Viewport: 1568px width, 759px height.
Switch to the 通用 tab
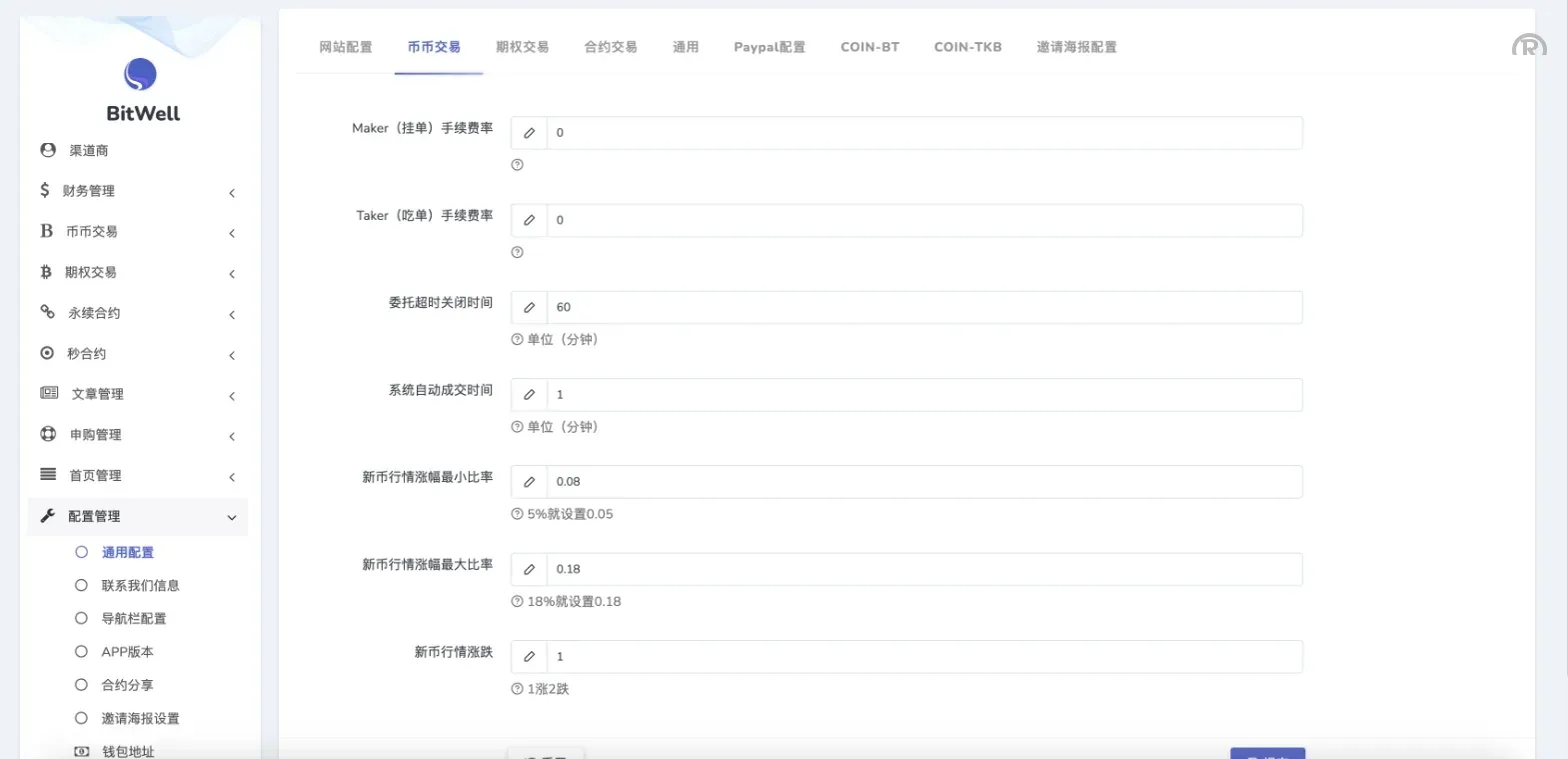(x=686, y=47)
